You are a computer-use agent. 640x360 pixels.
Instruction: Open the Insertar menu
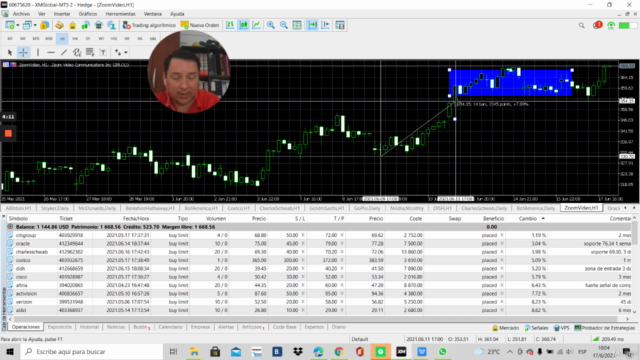coord(62,14)
